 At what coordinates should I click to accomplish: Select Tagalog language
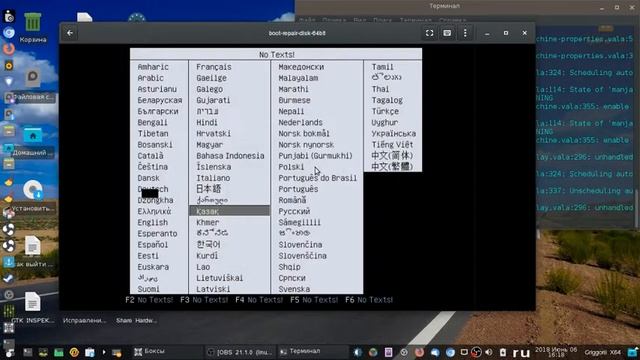[387, 100]
